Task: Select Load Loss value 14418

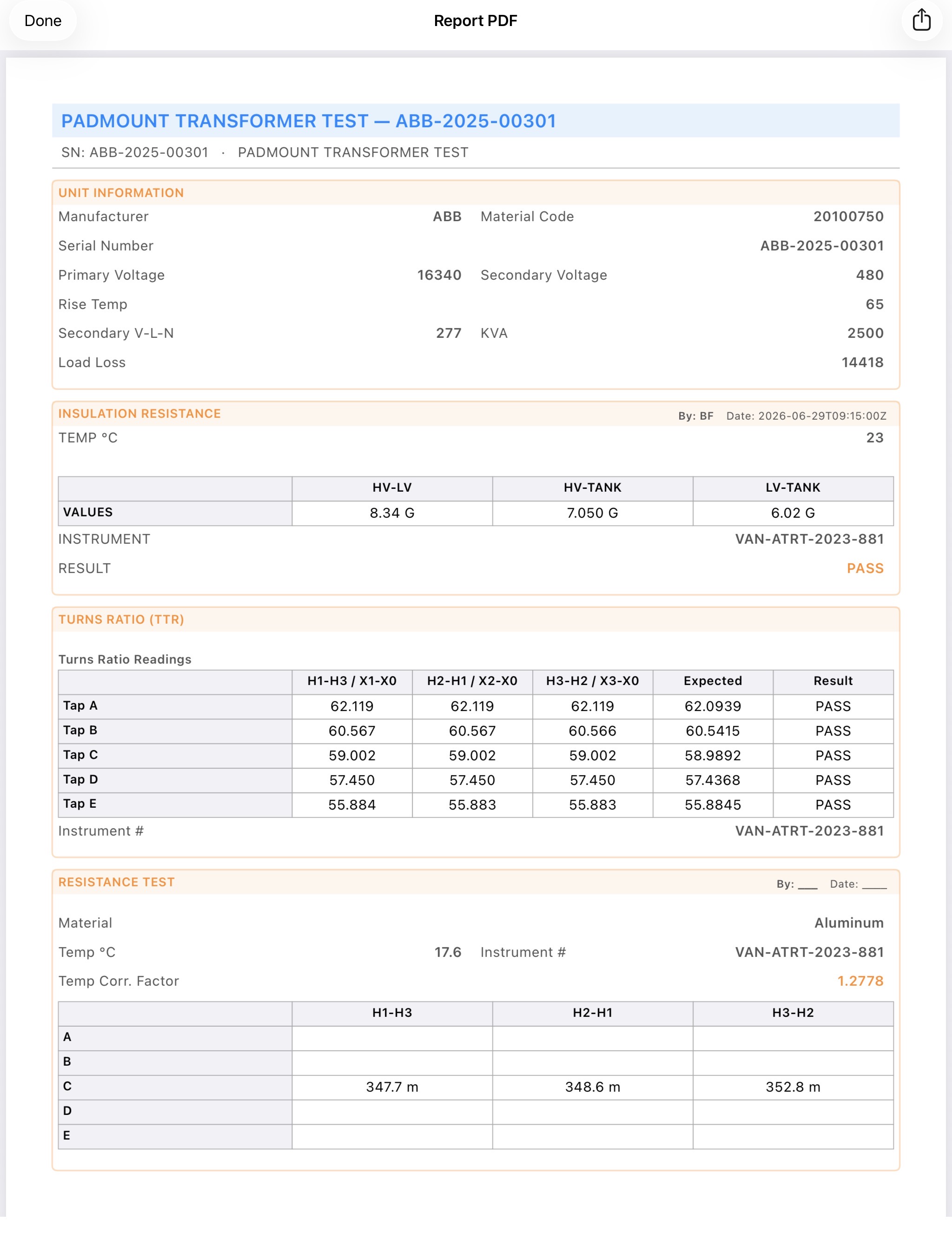Action: [x=862, y=363]
